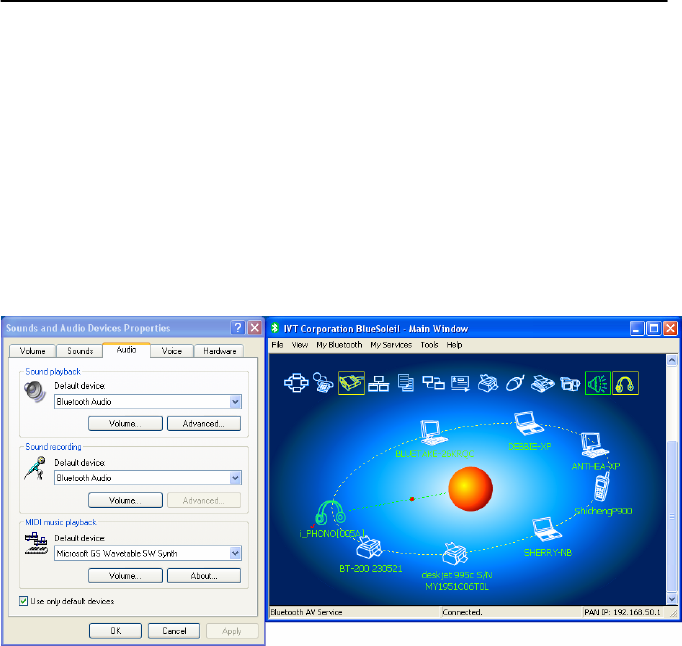Select the Basic Imaging camera icon
Screen dimensions: 682x646
click(570, 384)
